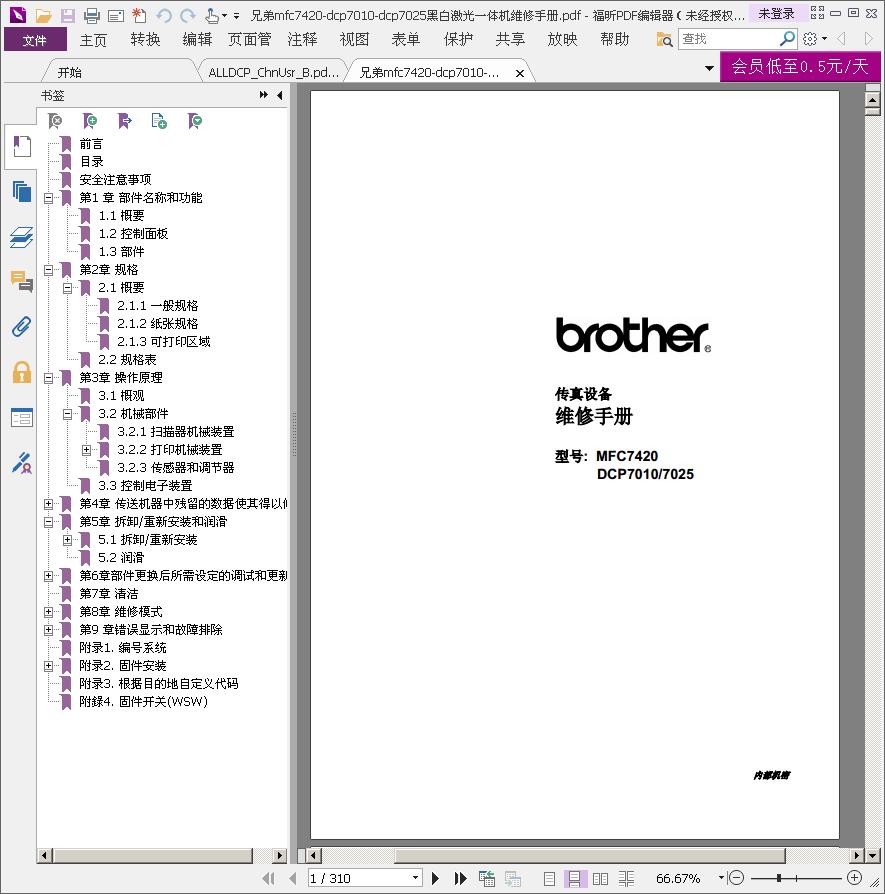
Task: Click the Undo arrow icon
Action: pyautogui.click(x=164, y=15)
